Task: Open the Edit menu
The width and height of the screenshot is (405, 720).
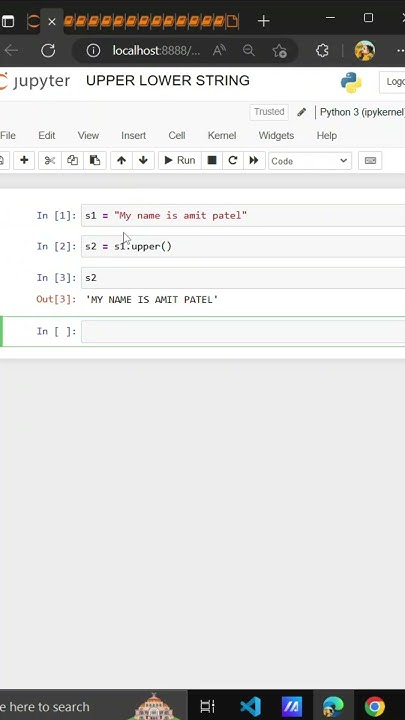Action: click(47, 135)
